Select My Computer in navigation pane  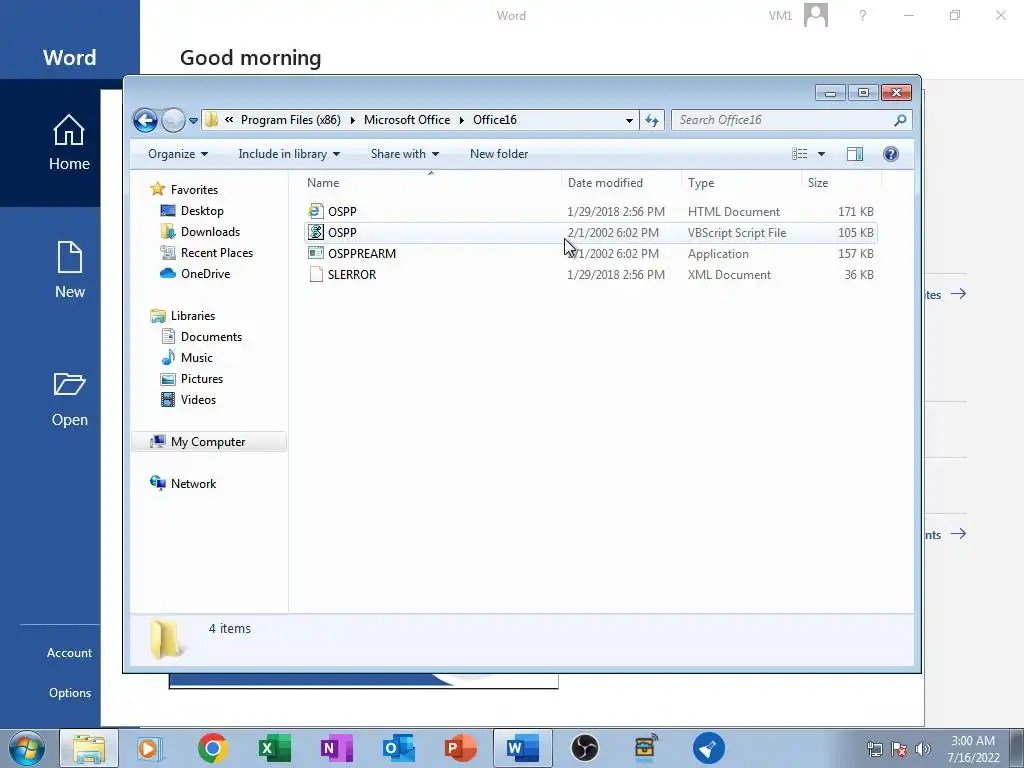(208, 441)
